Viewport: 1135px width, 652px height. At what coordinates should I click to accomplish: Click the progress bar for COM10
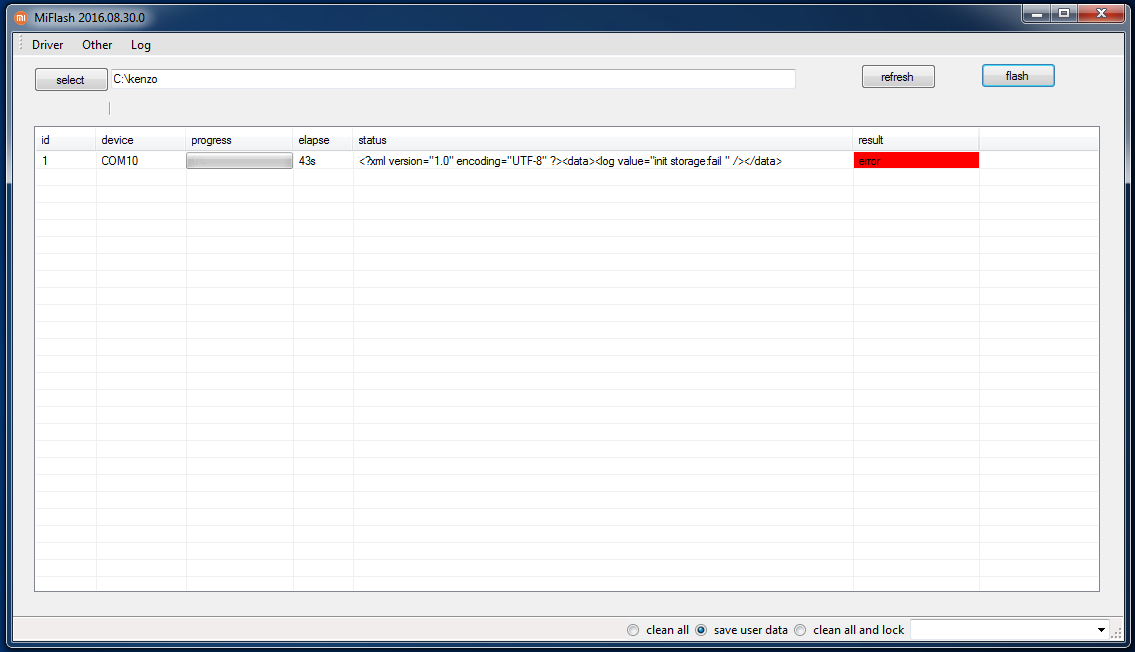coord(239,161)
